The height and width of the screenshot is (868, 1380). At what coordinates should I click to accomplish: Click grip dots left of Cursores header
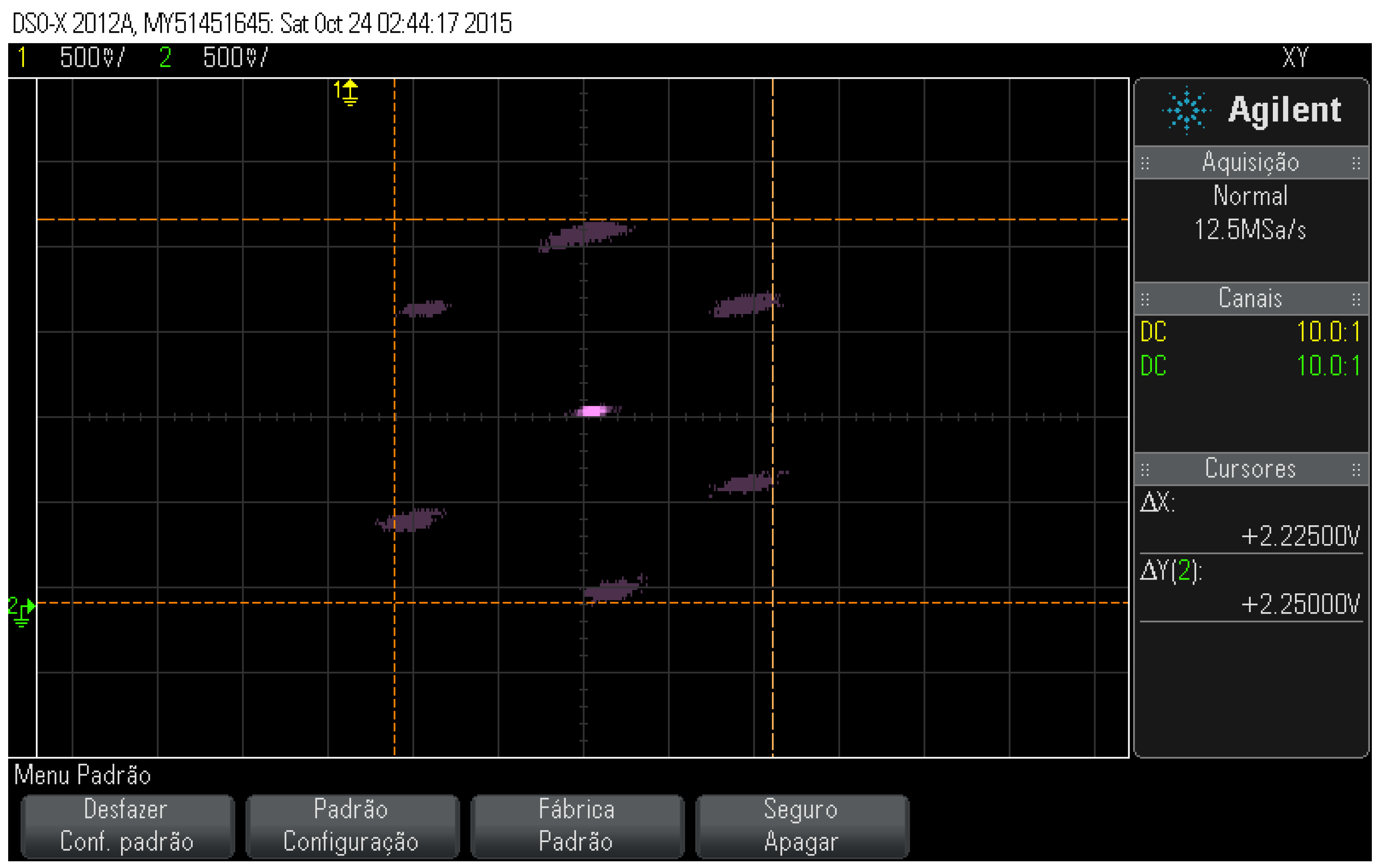coord(1145,470)
